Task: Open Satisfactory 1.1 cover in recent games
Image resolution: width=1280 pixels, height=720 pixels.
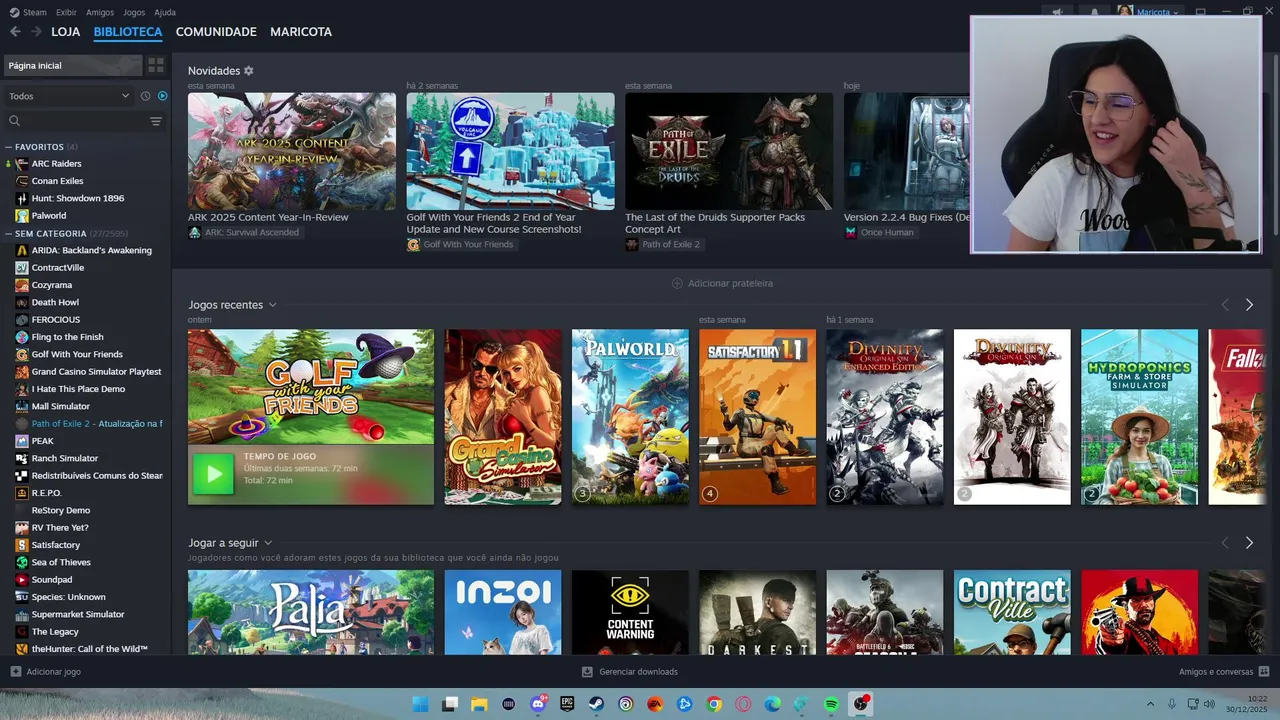Action: pos(757,417)
